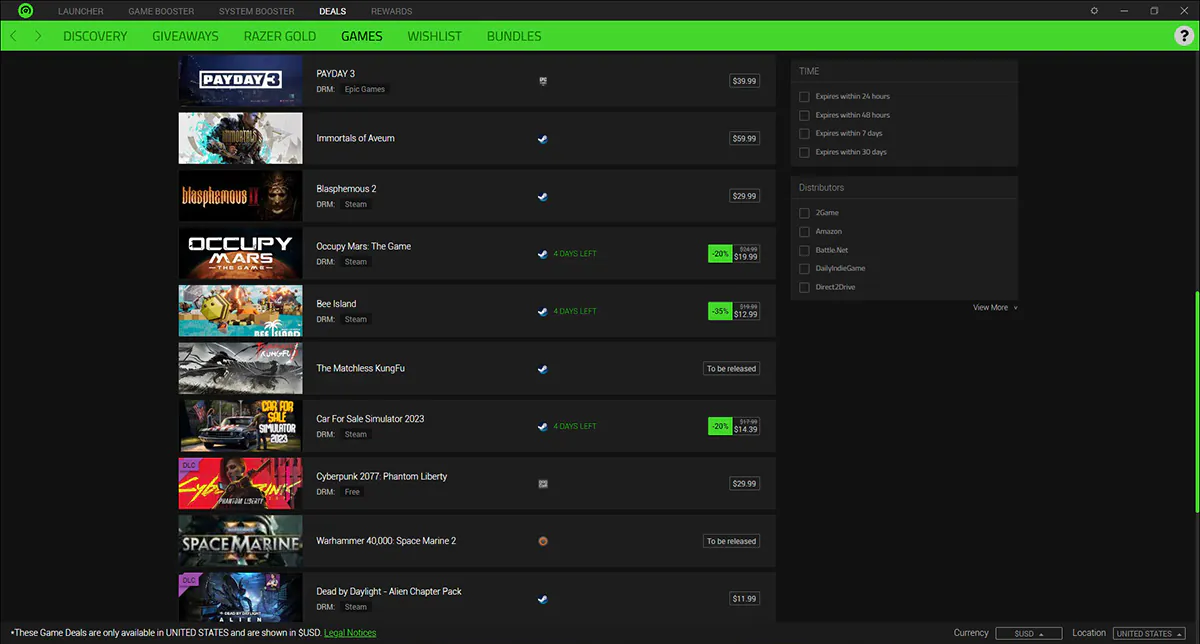Click the Steam icon for The Matchless KungFu
The width and height of the screenshot is (1200, 644).
[542, 369]
